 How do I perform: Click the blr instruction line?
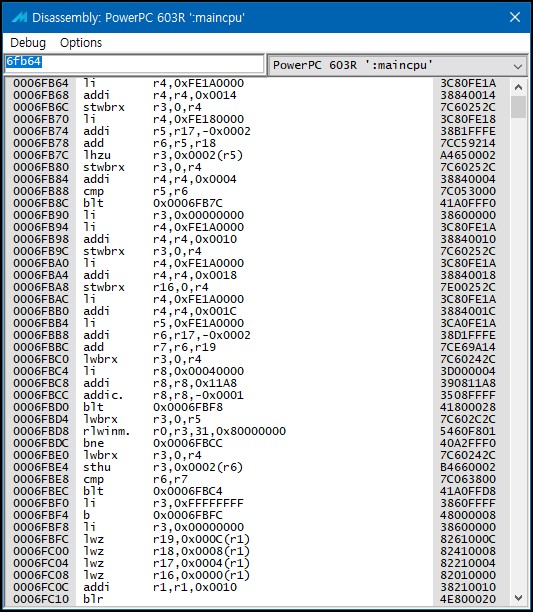pos(258,599)
